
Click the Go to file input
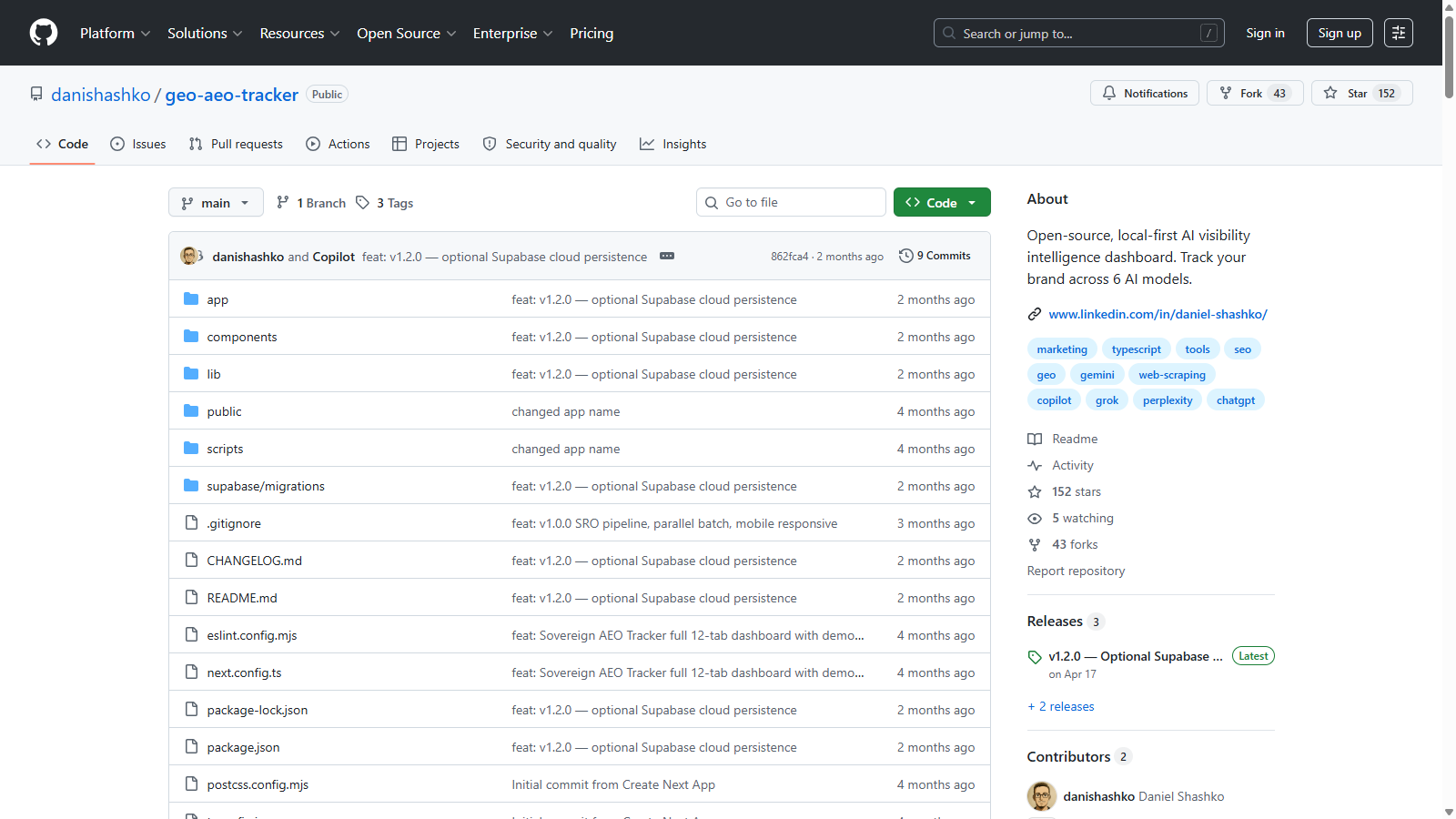[x=791, y=202]
